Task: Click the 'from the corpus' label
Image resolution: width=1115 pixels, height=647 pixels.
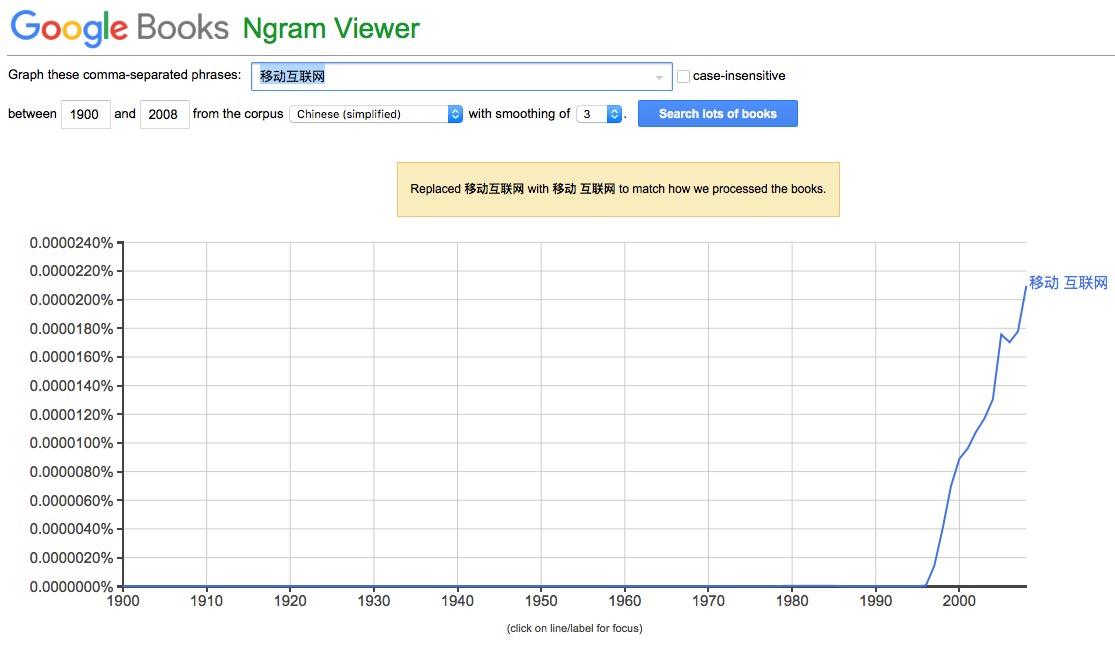Action: [238, 114]
